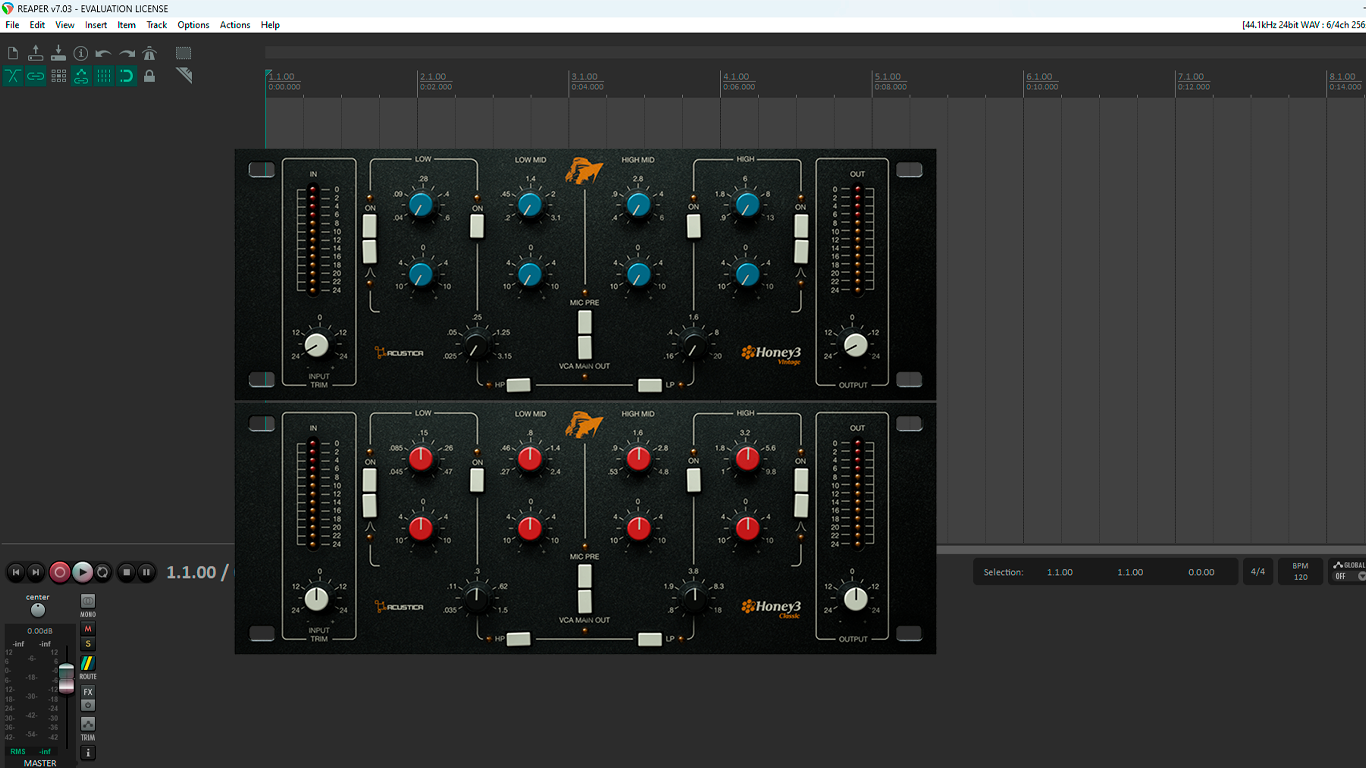The height and width of the screenshot is (768, 1366).
Task: Click the 4/4 time signature box
Action: (x=1257, y=572)
